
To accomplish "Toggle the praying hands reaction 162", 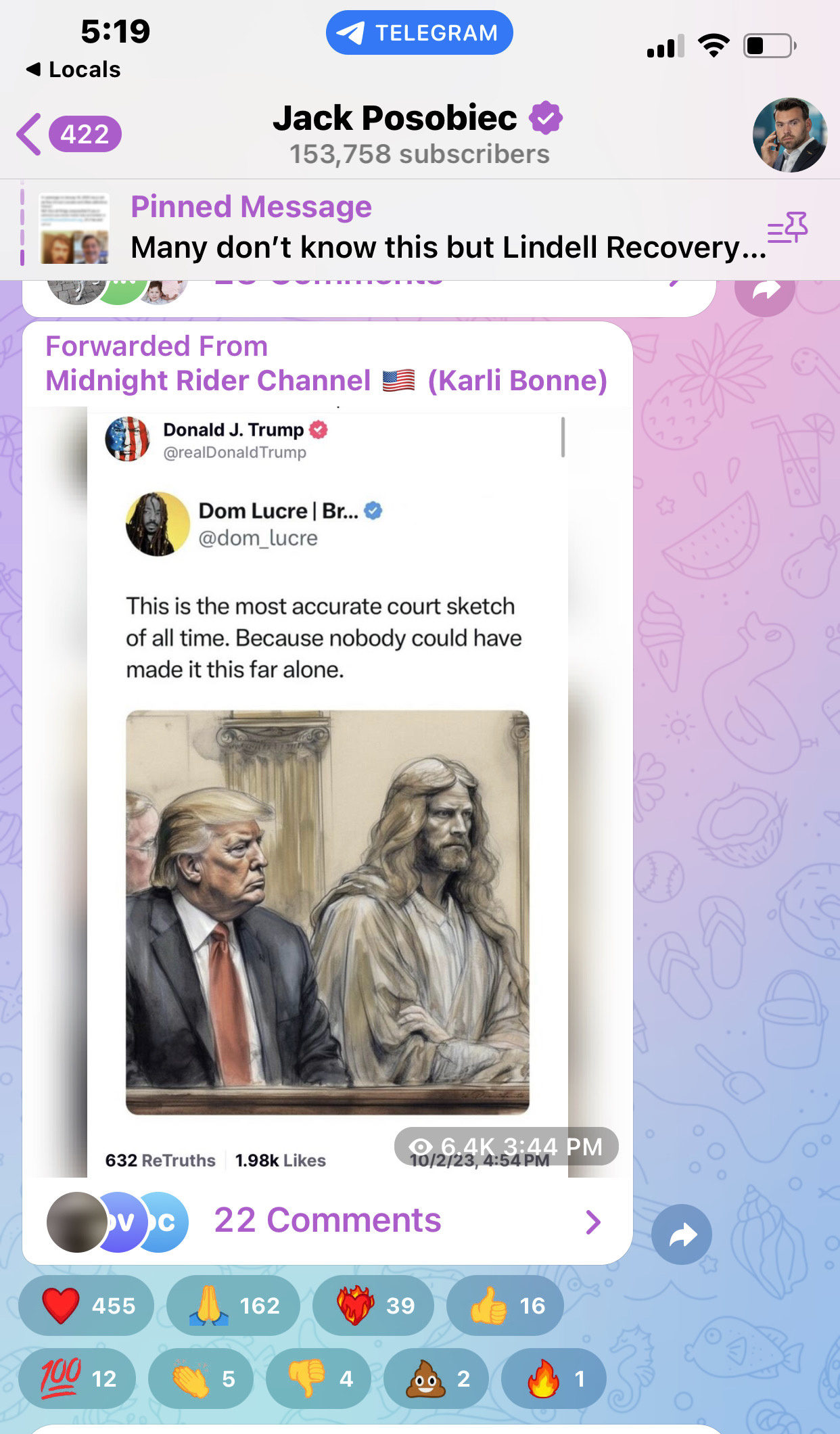I will [233, 1305].
